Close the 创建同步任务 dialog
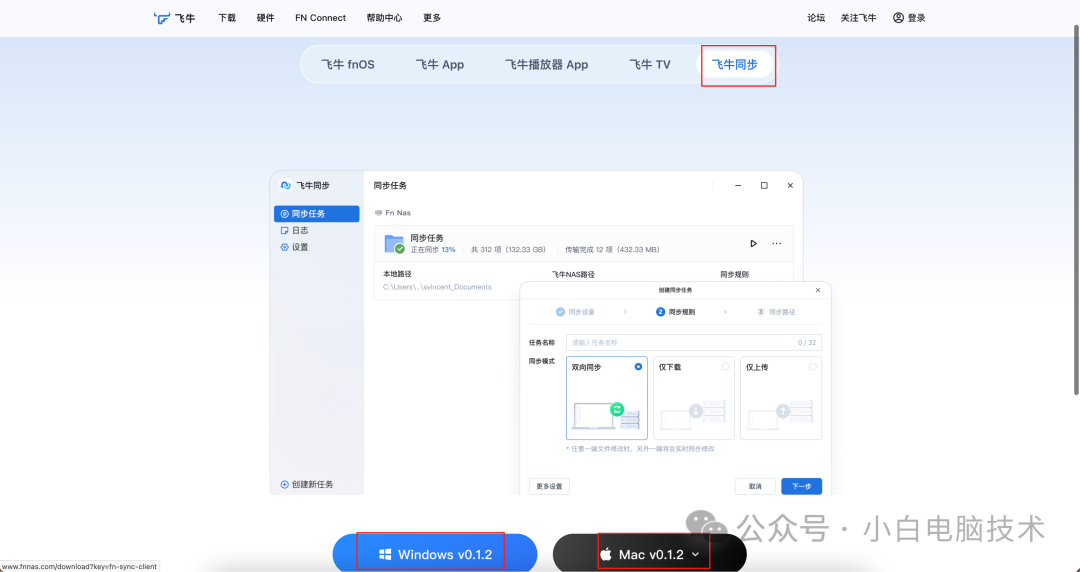Viewport: 1080px width, 572px height. coord(818,290)
